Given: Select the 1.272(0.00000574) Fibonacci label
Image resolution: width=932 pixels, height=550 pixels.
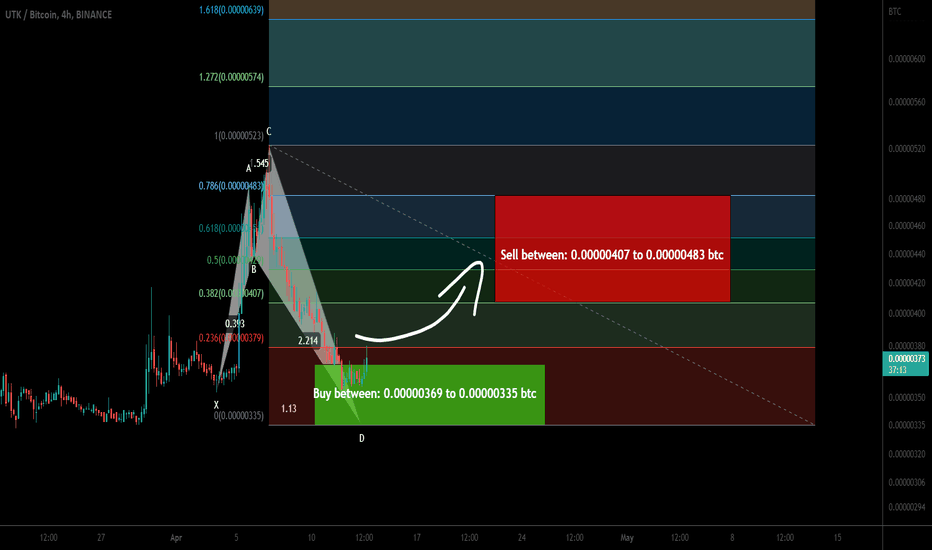Looking at the screenshot, I should click(231, 77).
